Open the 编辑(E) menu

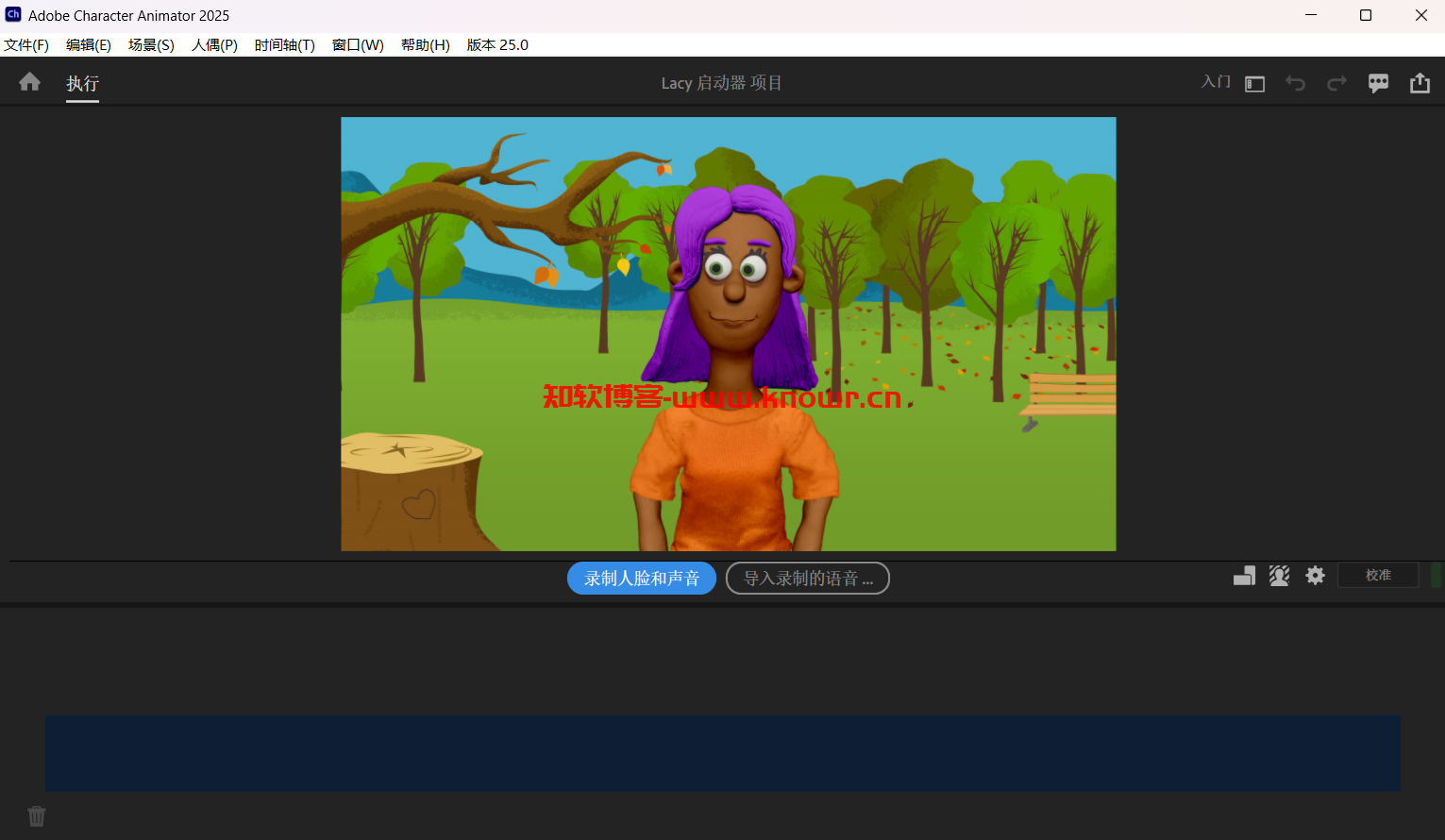(89, 44)
